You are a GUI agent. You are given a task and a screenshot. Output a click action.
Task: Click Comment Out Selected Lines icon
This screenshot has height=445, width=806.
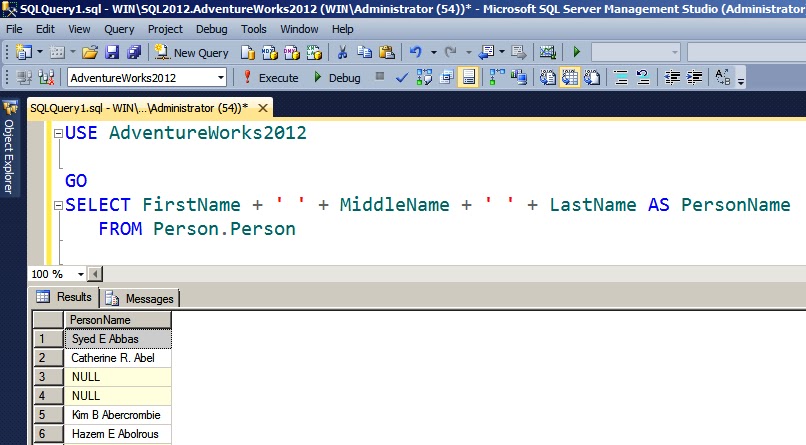pyautogui.click(x=620, y=78)
